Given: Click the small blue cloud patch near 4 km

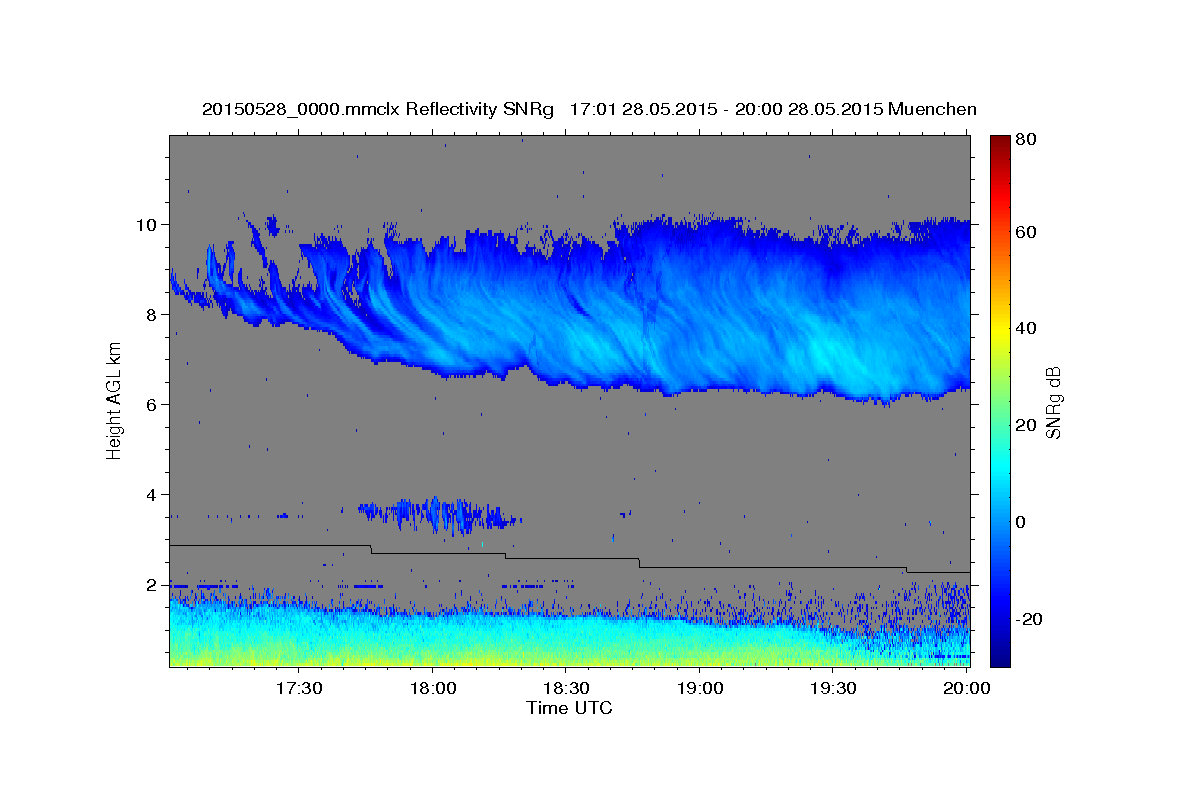Looking at the screenshot, I should coord(440,514).
